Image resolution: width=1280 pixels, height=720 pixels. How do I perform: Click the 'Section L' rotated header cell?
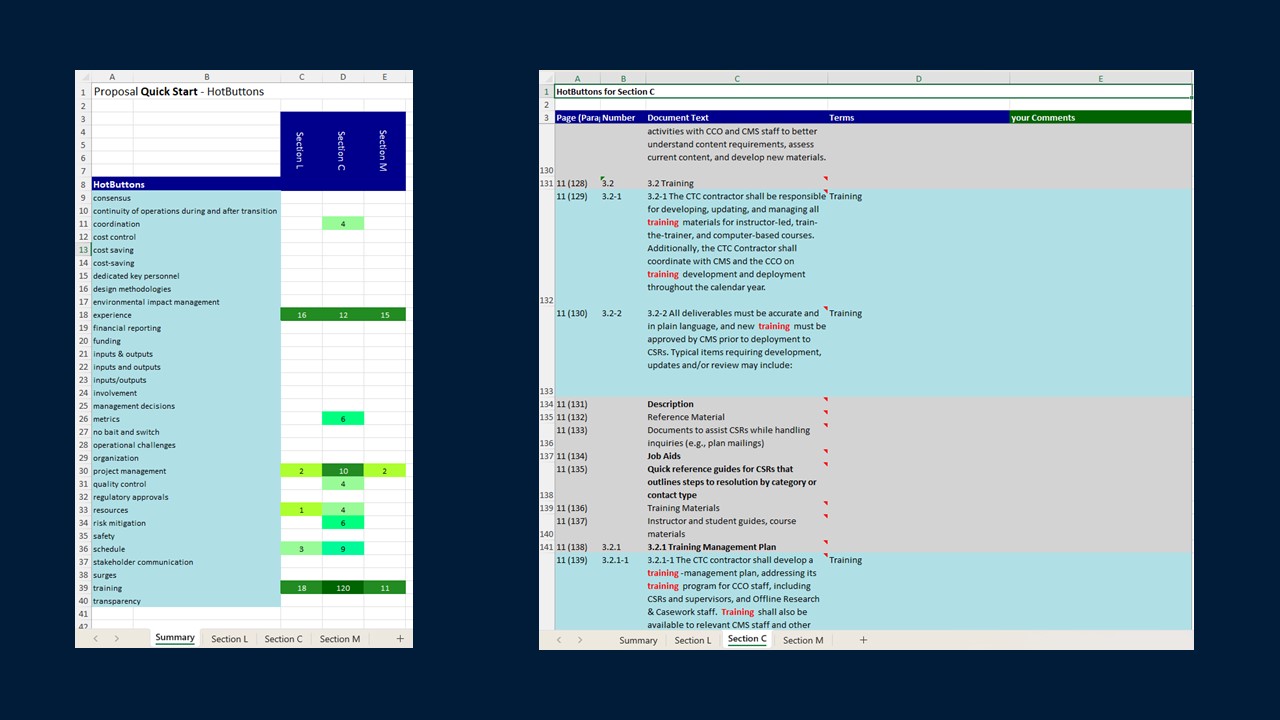(x=301, y=150)
